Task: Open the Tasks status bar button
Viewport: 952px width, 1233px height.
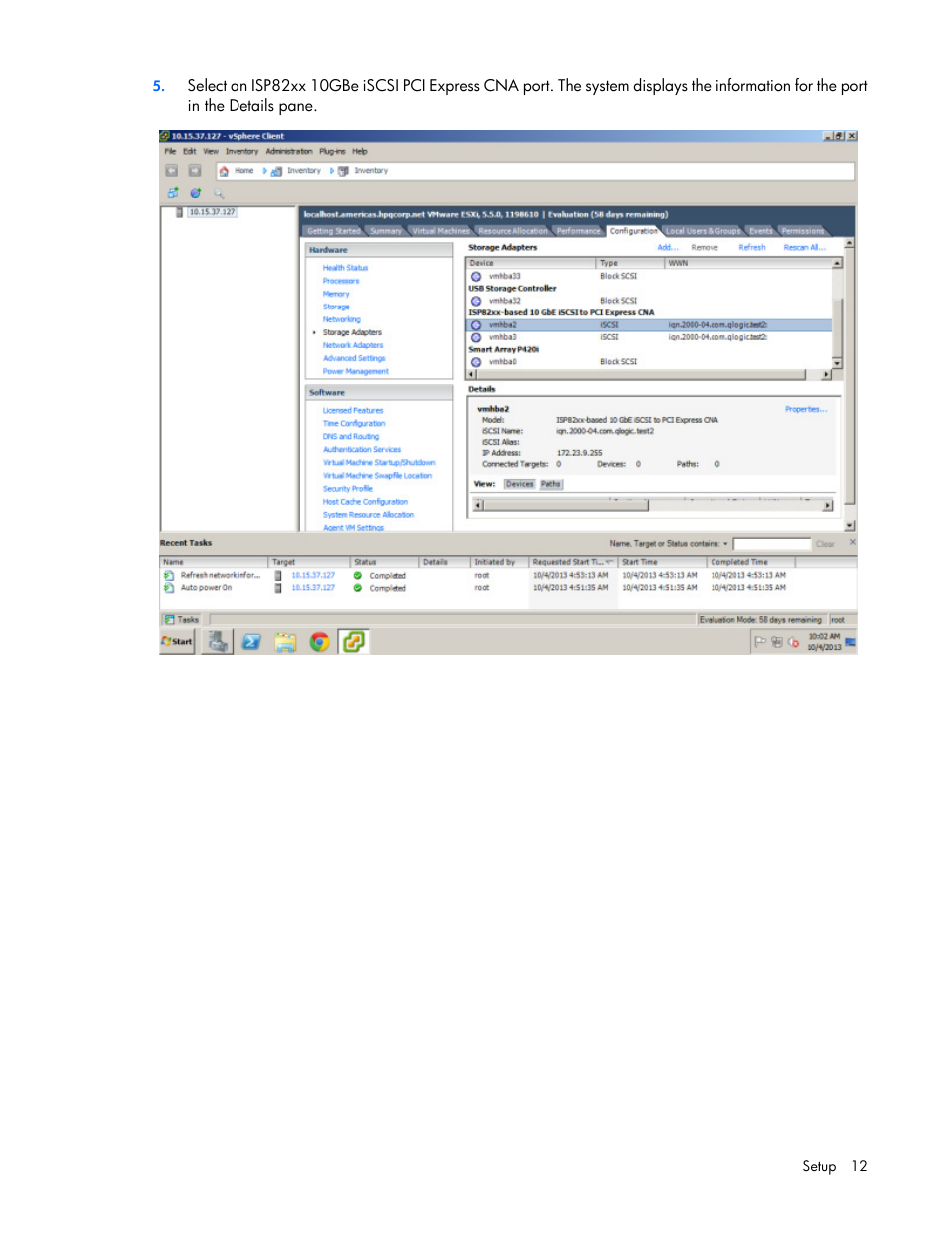Action: point(183,620)
